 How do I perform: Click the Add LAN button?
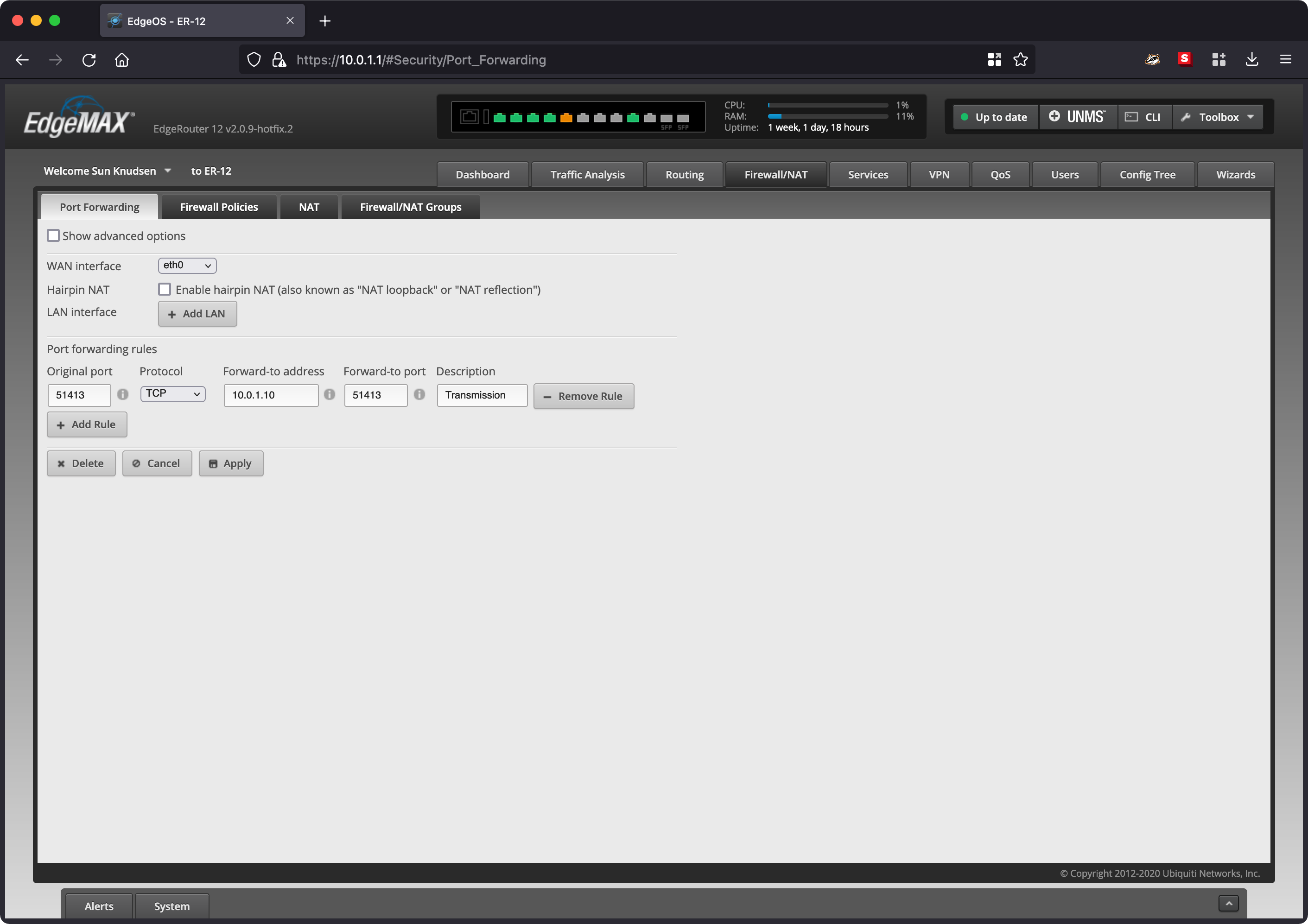(197, 313)
